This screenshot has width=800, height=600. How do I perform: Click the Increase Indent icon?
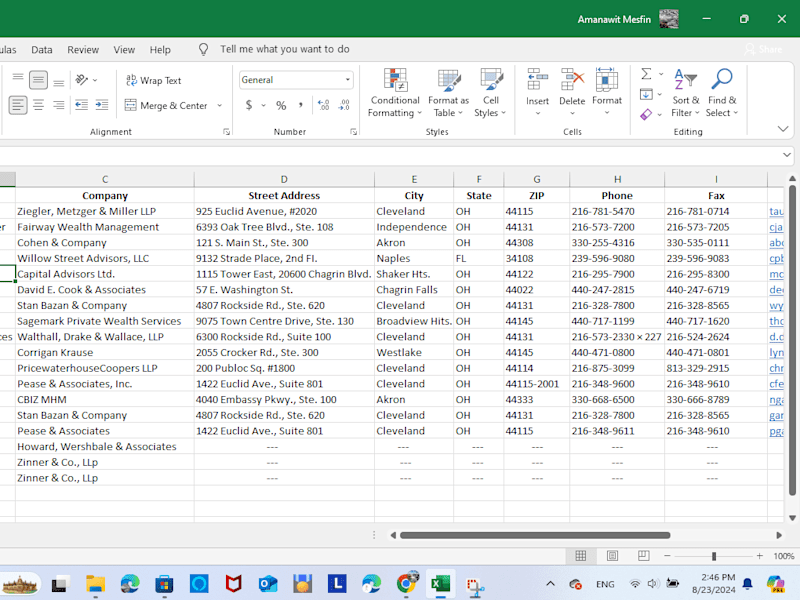pos(102,105)
